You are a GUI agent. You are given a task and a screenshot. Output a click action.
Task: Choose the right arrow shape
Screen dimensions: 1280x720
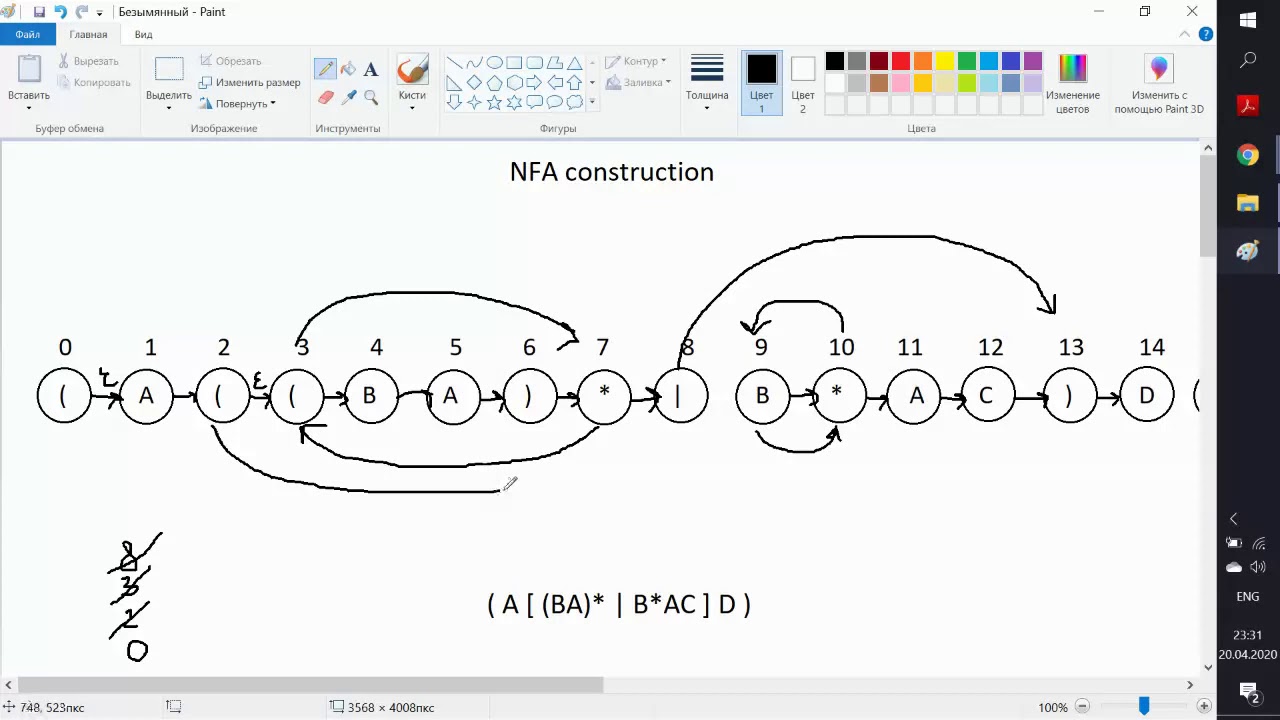click(534, 82)
